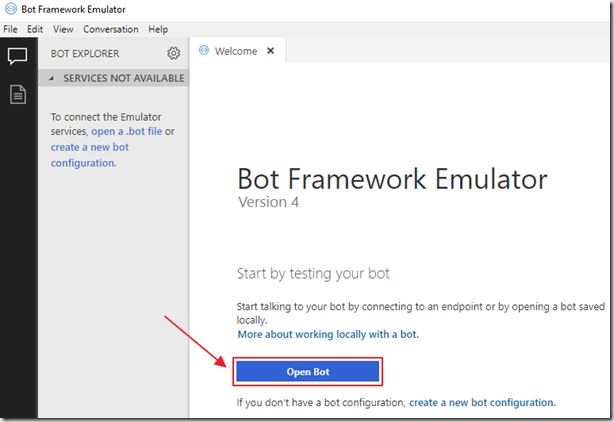Click sidebar 'create a new bot configuration' link
Screen dimensions: 614x422
pyautogui.click(x=90, y=155)
